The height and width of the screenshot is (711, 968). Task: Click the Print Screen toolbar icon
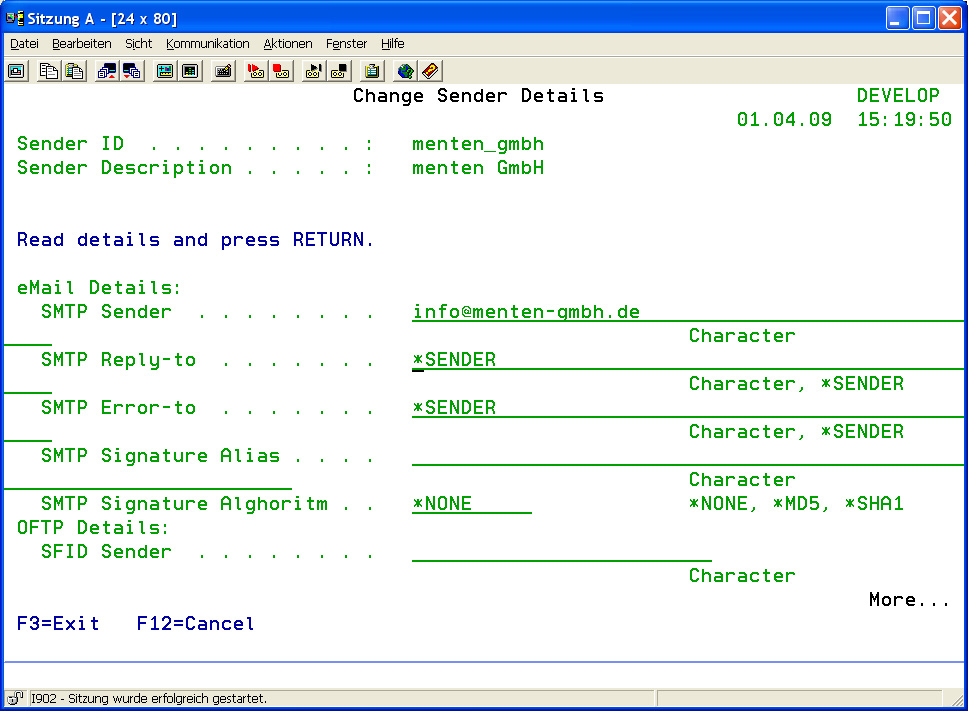[x=17, y=71]
